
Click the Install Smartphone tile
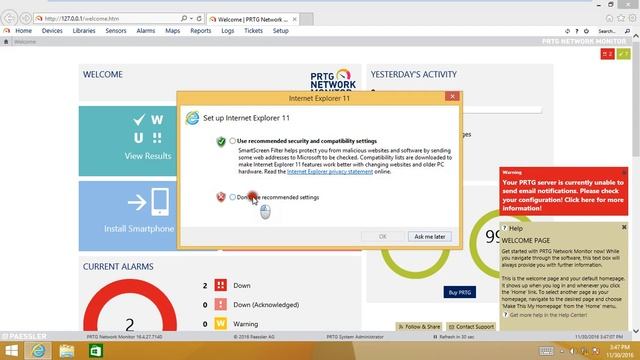(128, 216)
